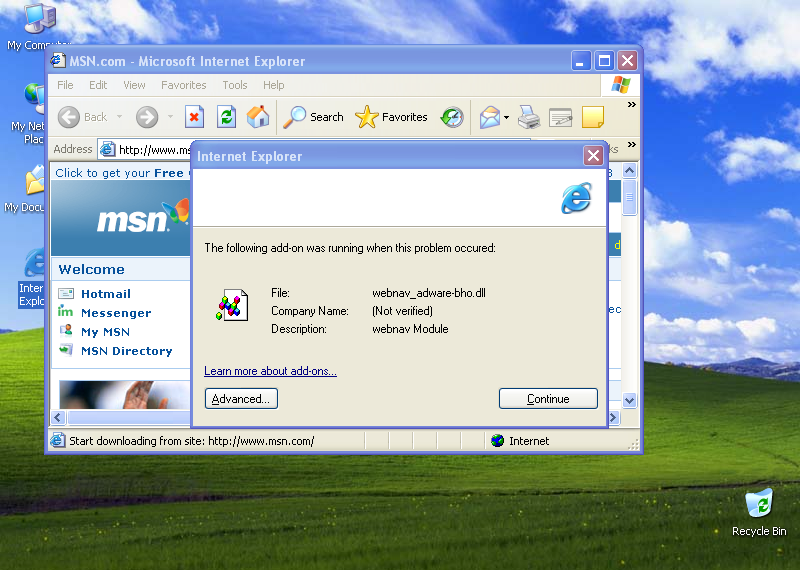Click the vertical scrollbar thumb
Image resolution: width=800 pixels, height=570 pixels.
tap(630, 197)
